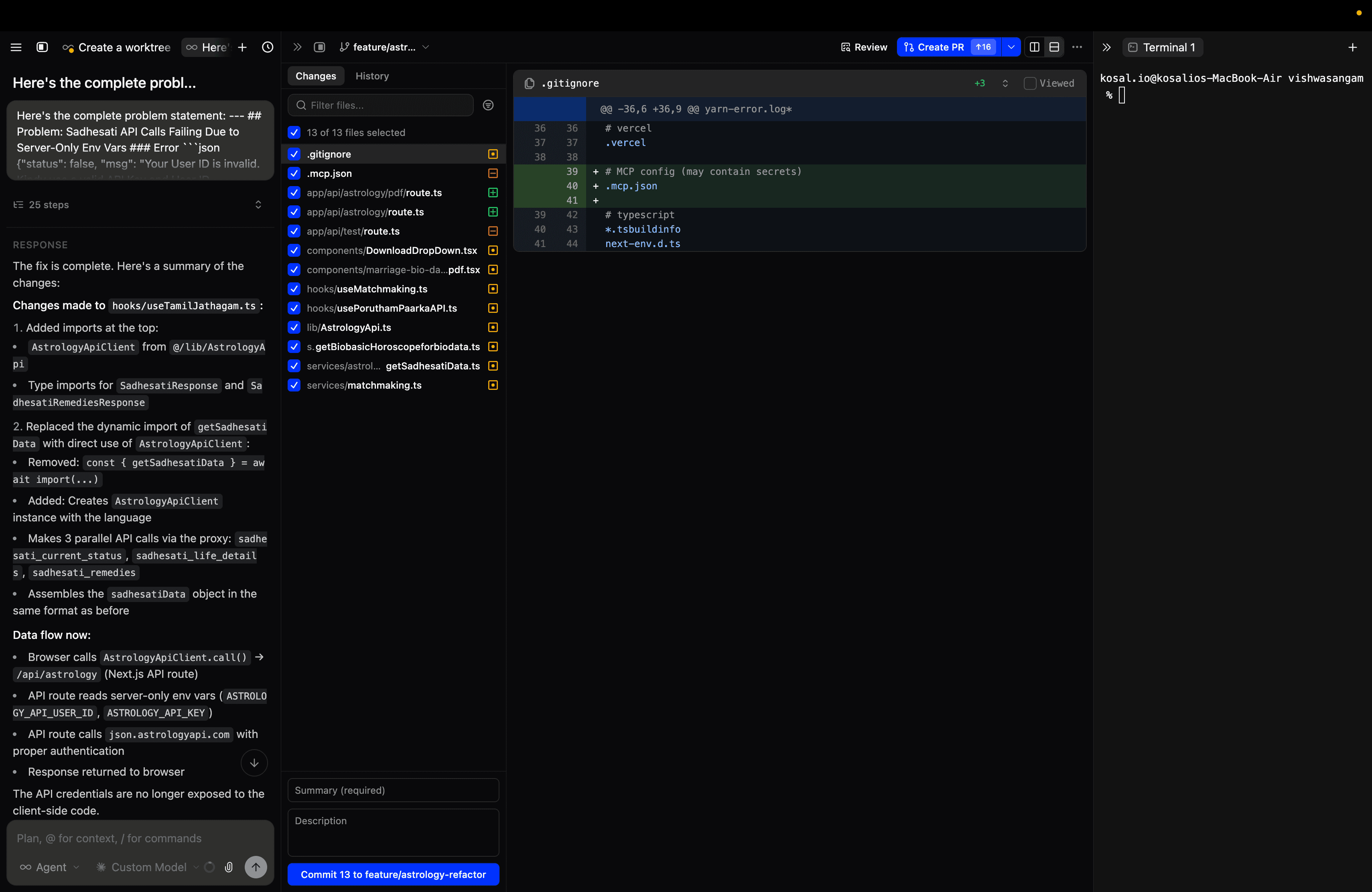Uncheck the .gitignore file checkbox
The width and height of the screenshot is (1372, 892).
[x=294, y=154]
